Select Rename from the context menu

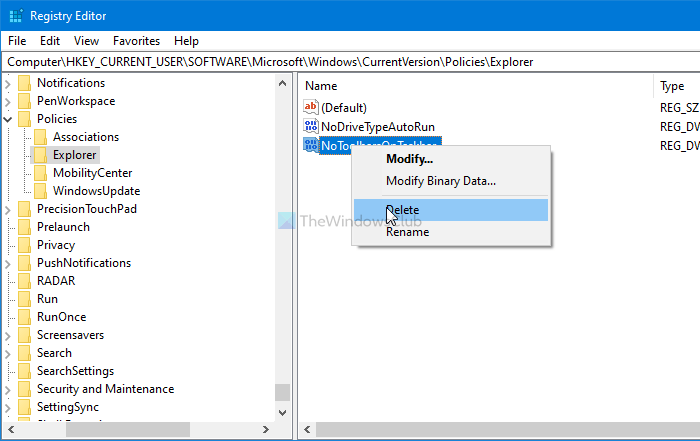pyautogui.click(x=451, y=232)
